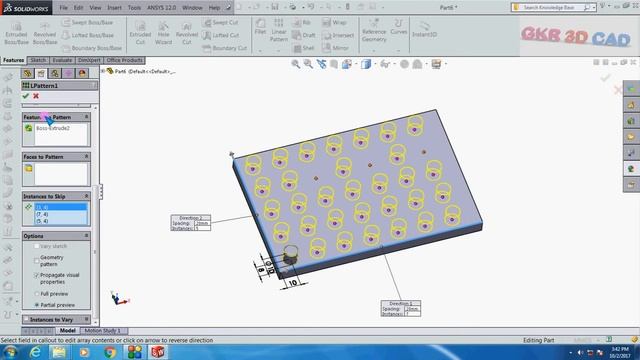Viewport: 640px width, 360px height.
Task: Open the Hide/Show Items icon
Action: [384, 64]
